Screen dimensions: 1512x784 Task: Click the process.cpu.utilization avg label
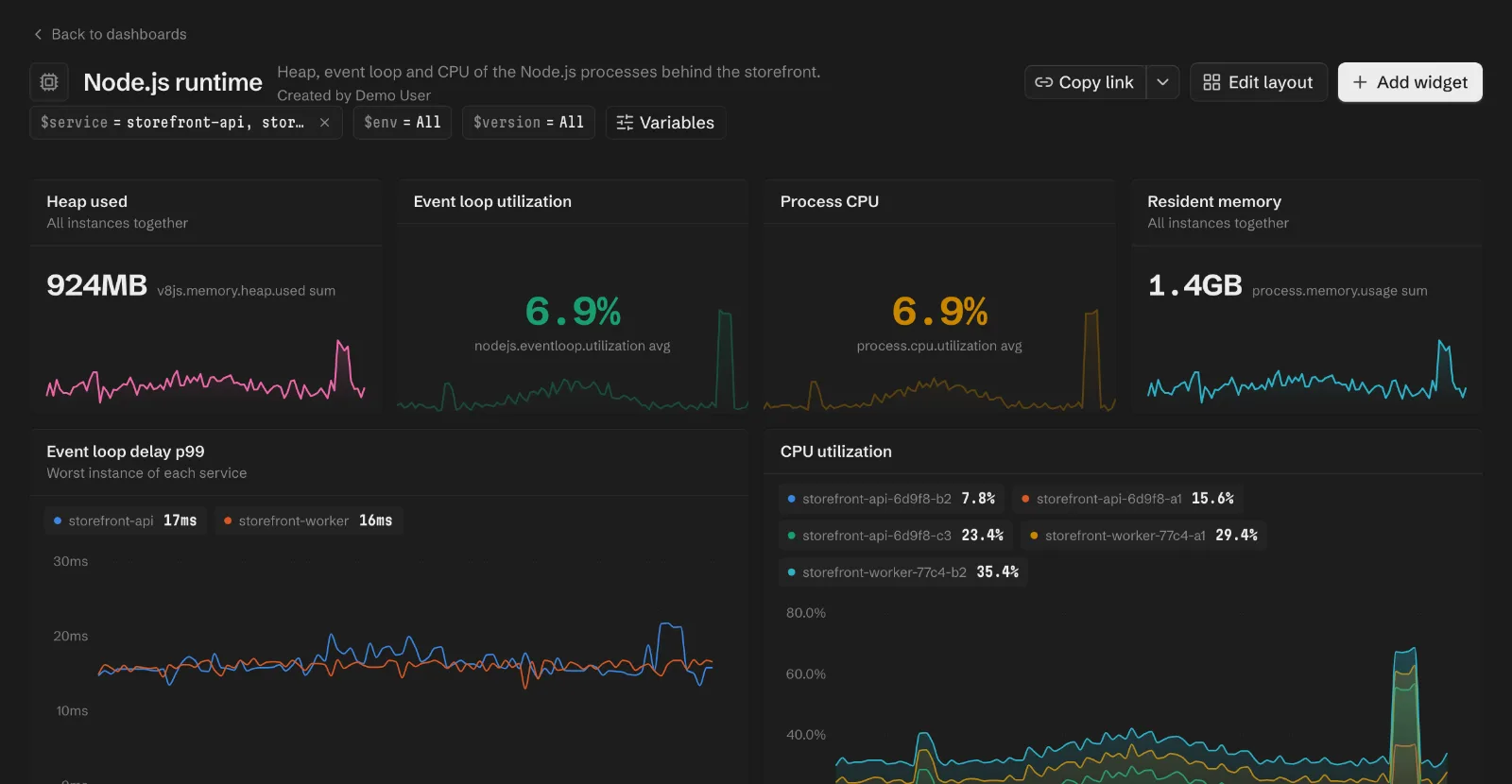click(x=939, y=346)
